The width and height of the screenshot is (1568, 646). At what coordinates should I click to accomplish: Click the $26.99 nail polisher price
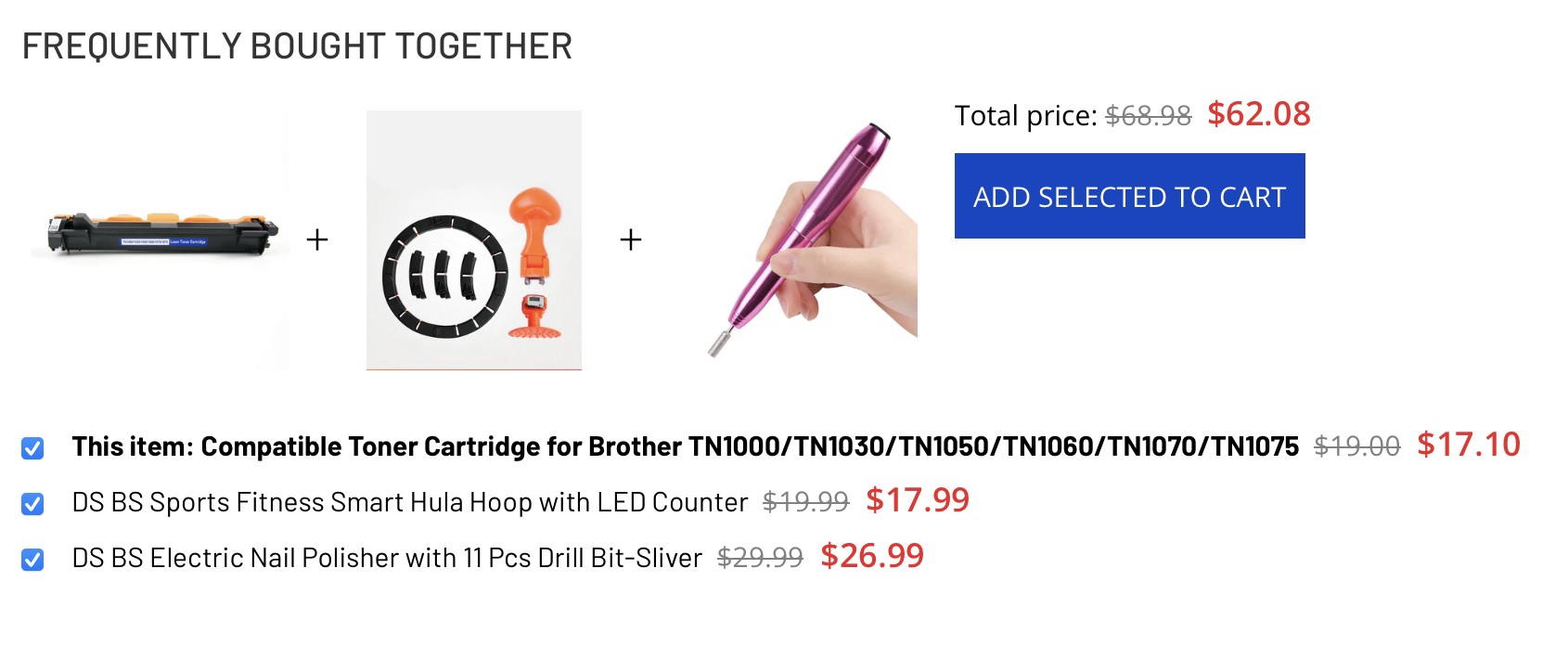872,556
